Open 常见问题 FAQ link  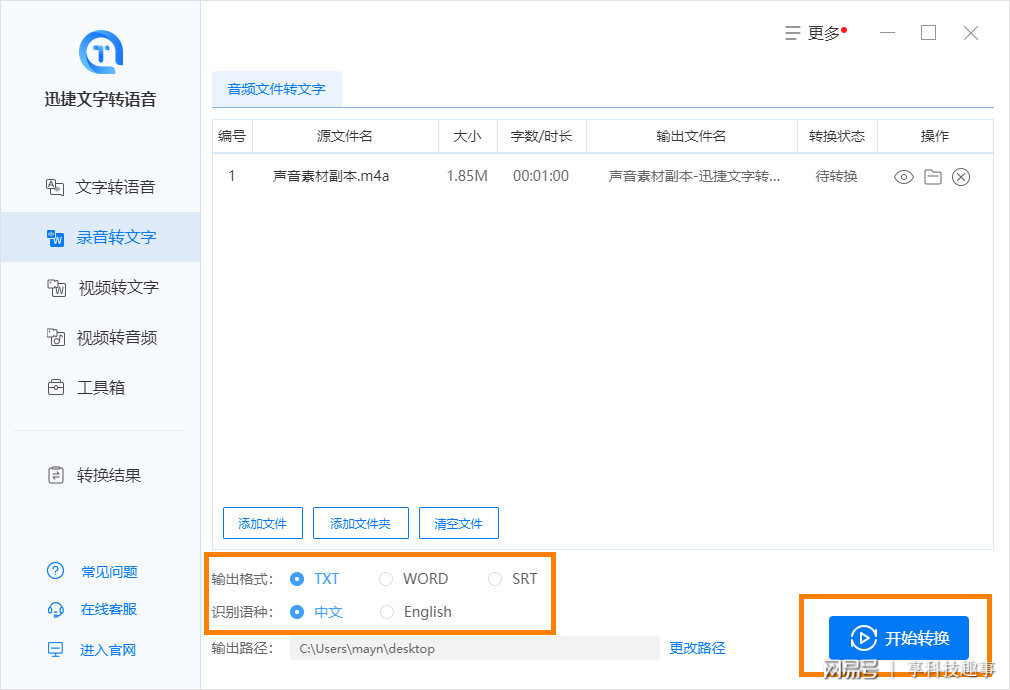[x=110, y=572]
